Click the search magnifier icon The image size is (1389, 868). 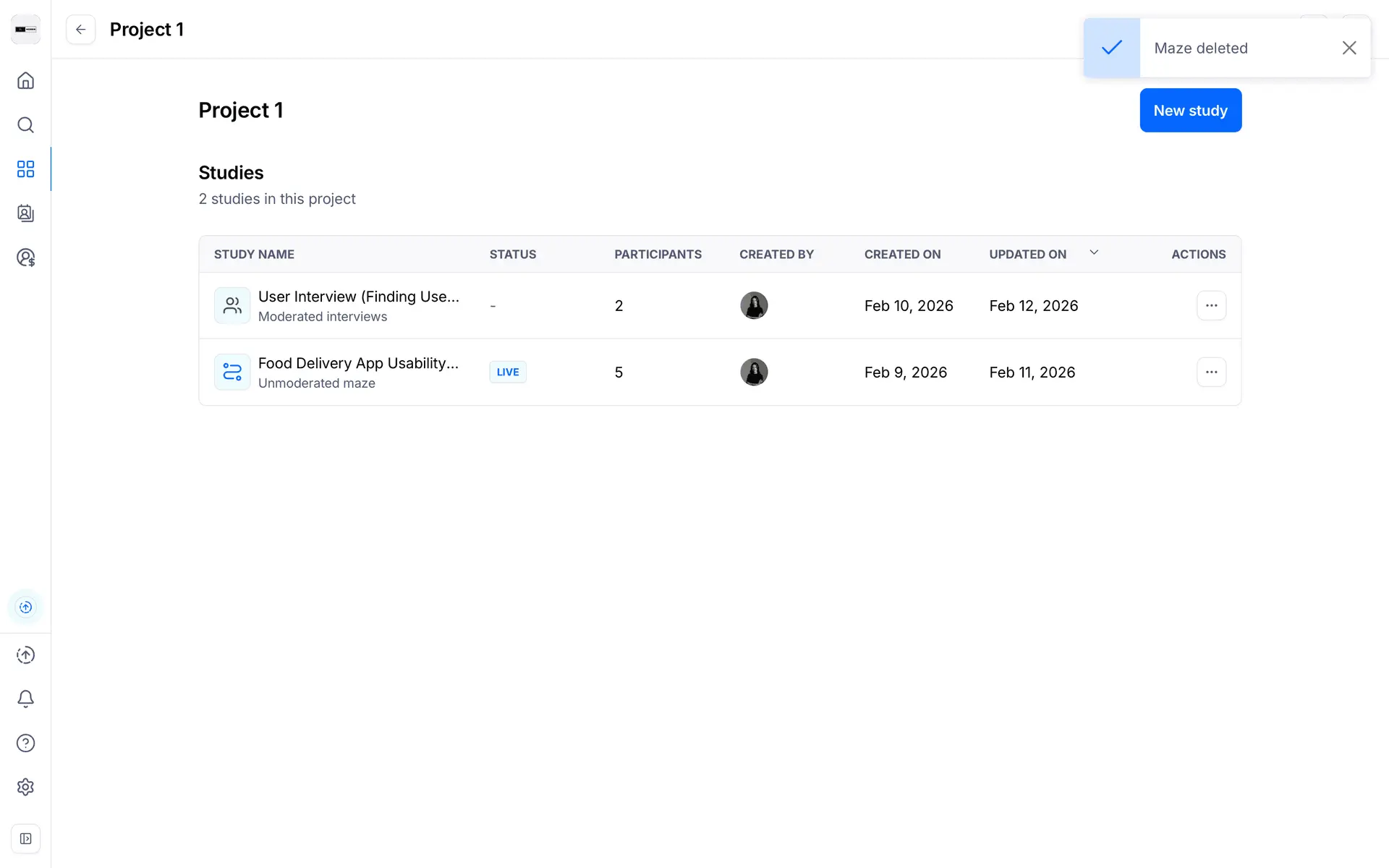tap(25, 125)
